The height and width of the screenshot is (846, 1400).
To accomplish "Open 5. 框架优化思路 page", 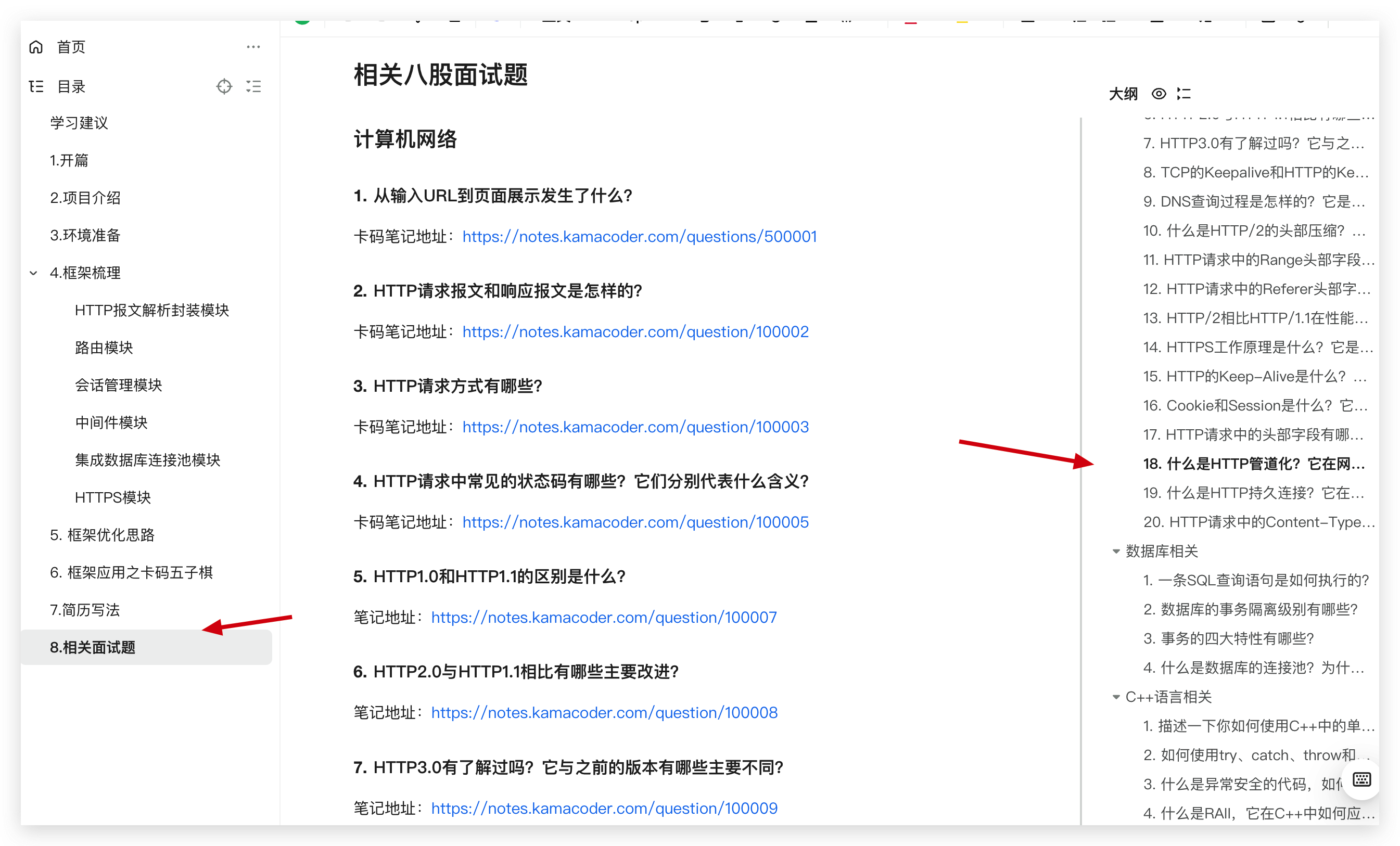I will tap(103, 535).
